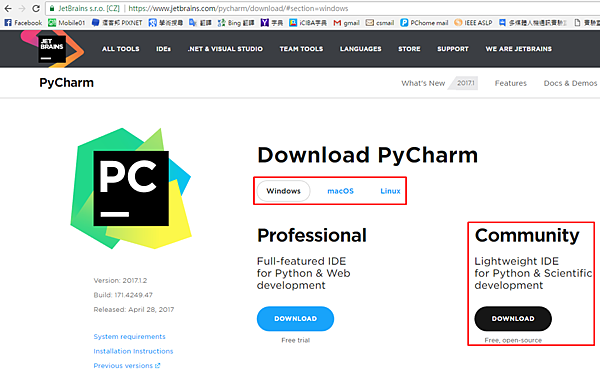The image size is (600, 373).
Task: Open the Yahoo dictionary bookmark
Action: (272, 23)
